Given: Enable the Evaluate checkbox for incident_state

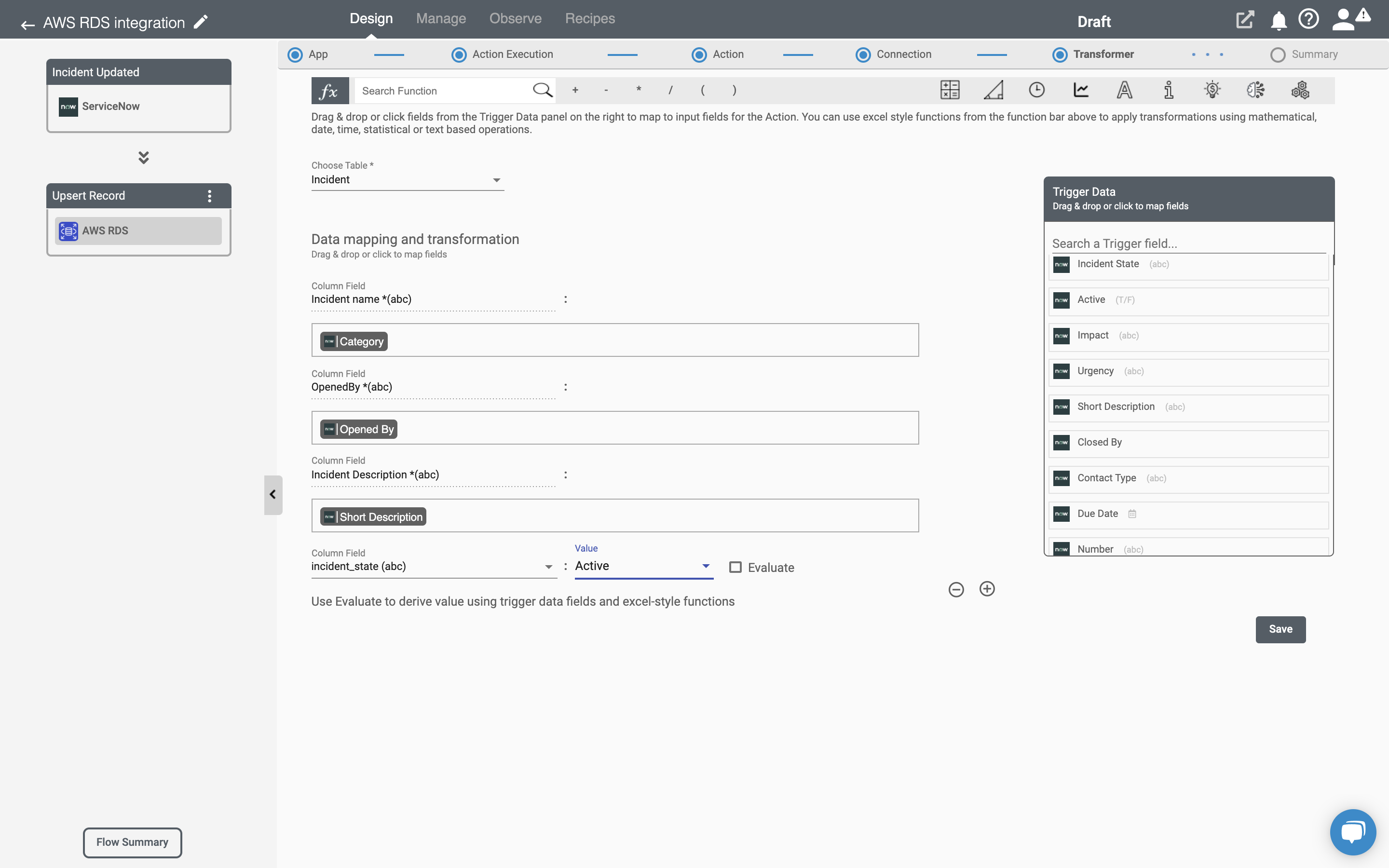Looking at the screenshot, I should pyautogui.click(x=735, y=567).
